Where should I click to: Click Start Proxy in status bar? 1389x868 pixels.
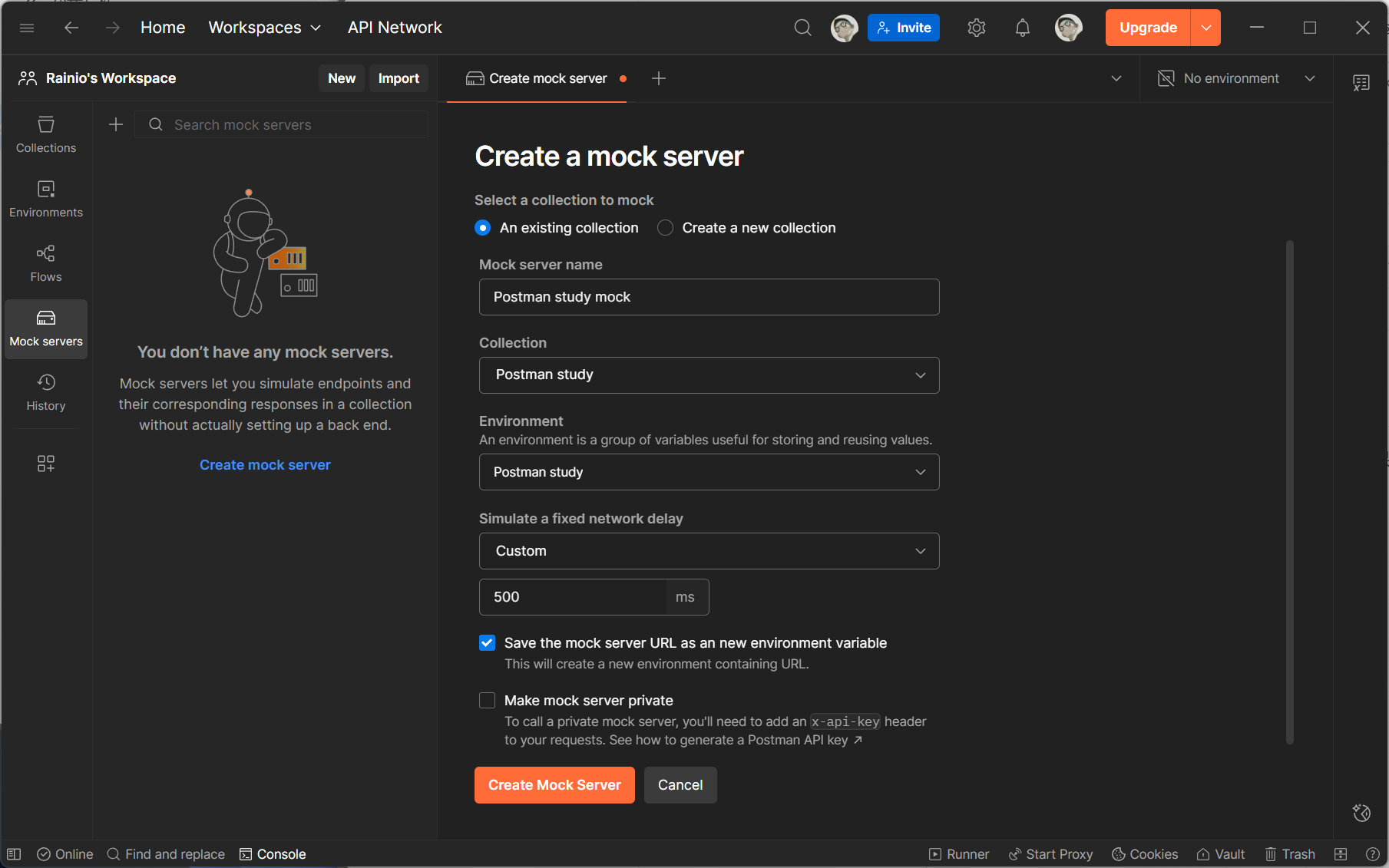pos(1050,854)
